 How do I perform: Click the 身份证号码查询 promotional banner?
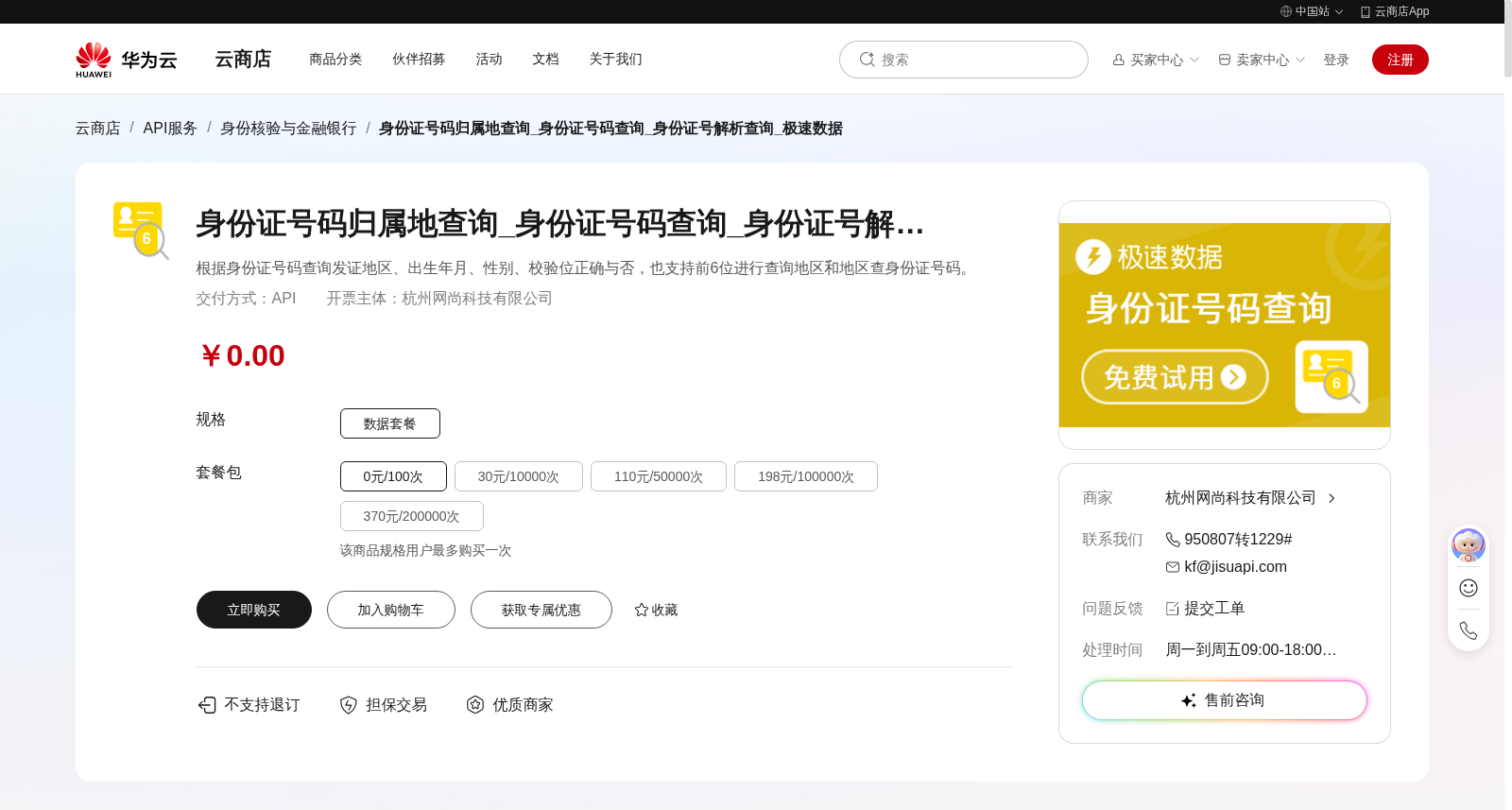[x=1225, y=325]
